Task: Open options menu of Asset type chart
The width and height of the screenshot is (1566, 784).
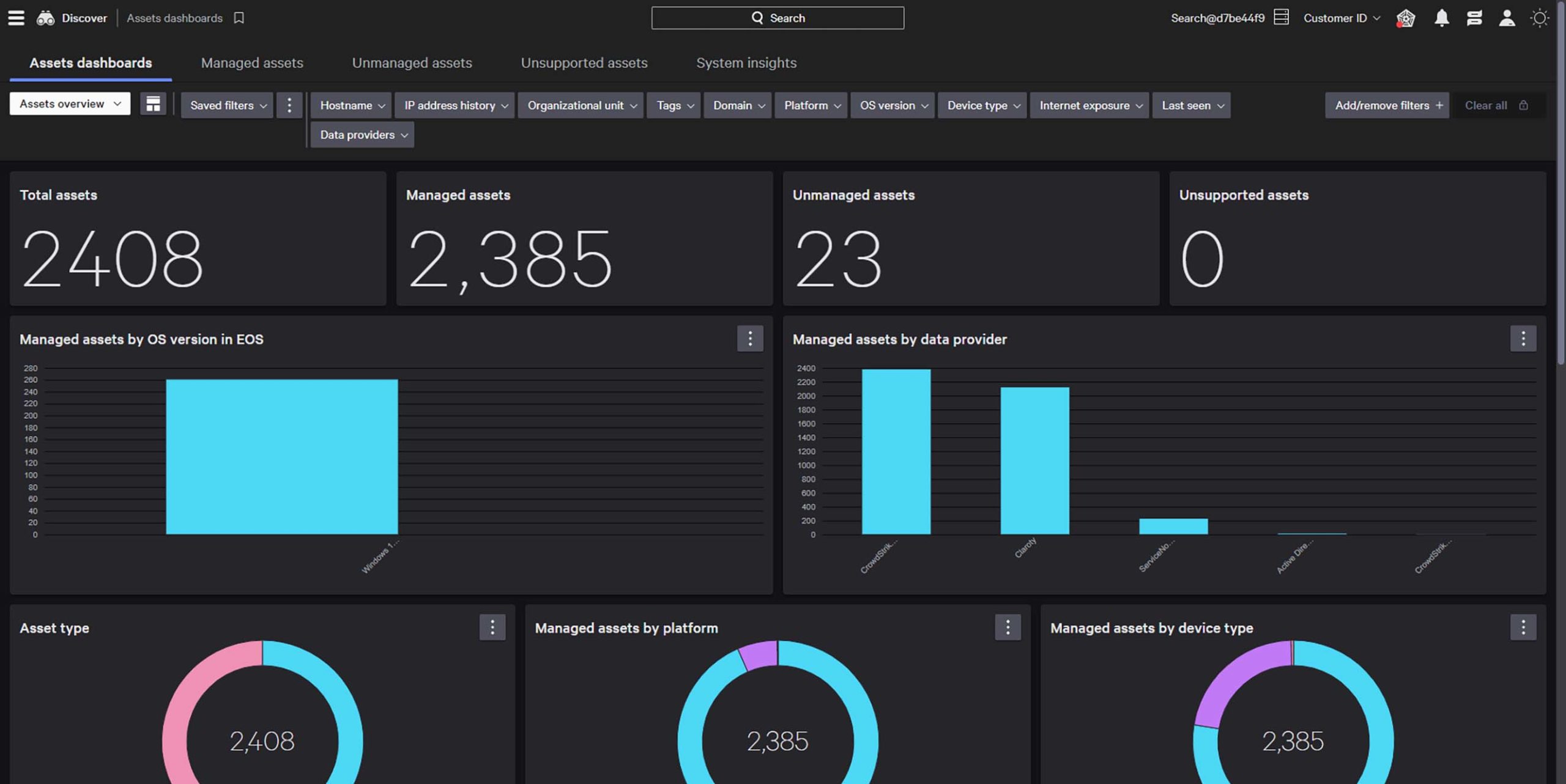Action: (x=492, y=627)
